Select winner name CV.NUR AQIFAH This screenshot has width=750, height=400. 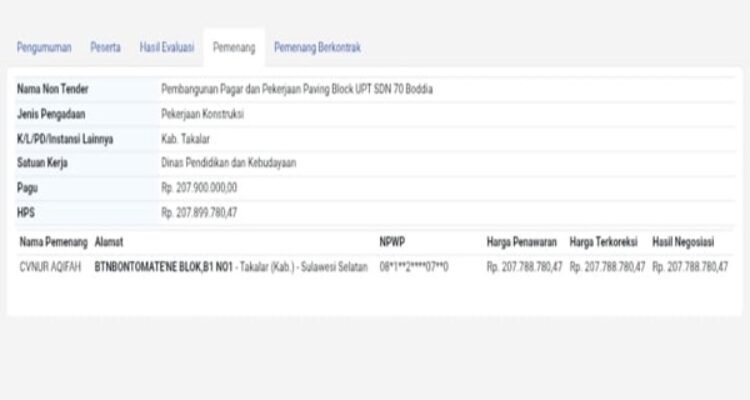[50, 267]
